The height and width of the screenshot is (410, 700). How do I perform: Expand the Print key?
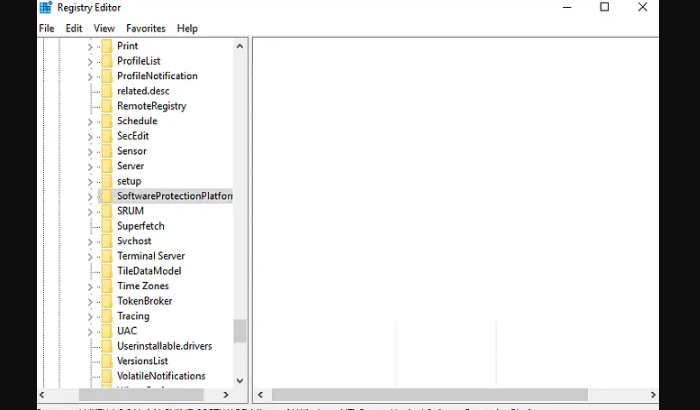(x=90, y=46)
